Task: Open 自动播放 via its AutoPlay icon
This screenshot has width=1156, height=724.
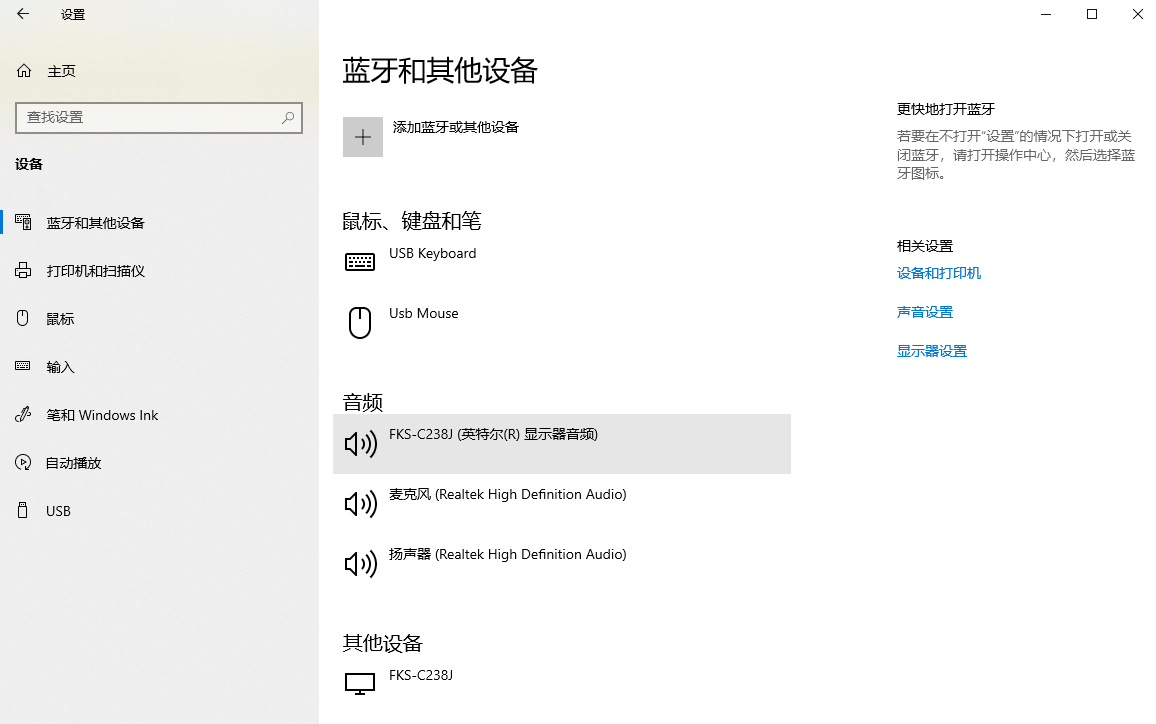Action: pyautogui.click(x=22, y=462)
